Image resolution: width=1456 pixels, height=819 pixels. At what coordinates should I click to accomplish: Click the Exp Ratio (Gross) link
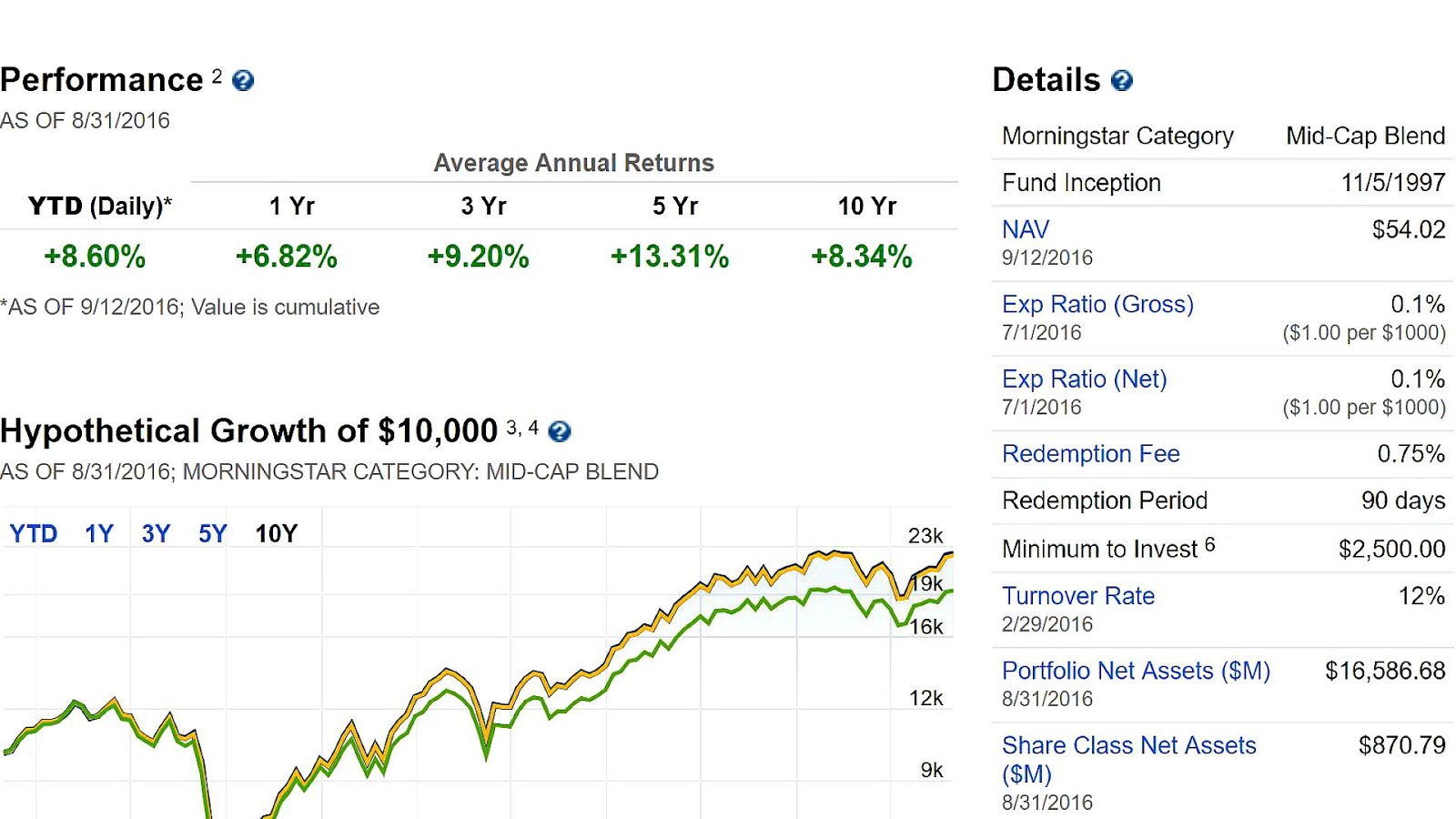1097,304
